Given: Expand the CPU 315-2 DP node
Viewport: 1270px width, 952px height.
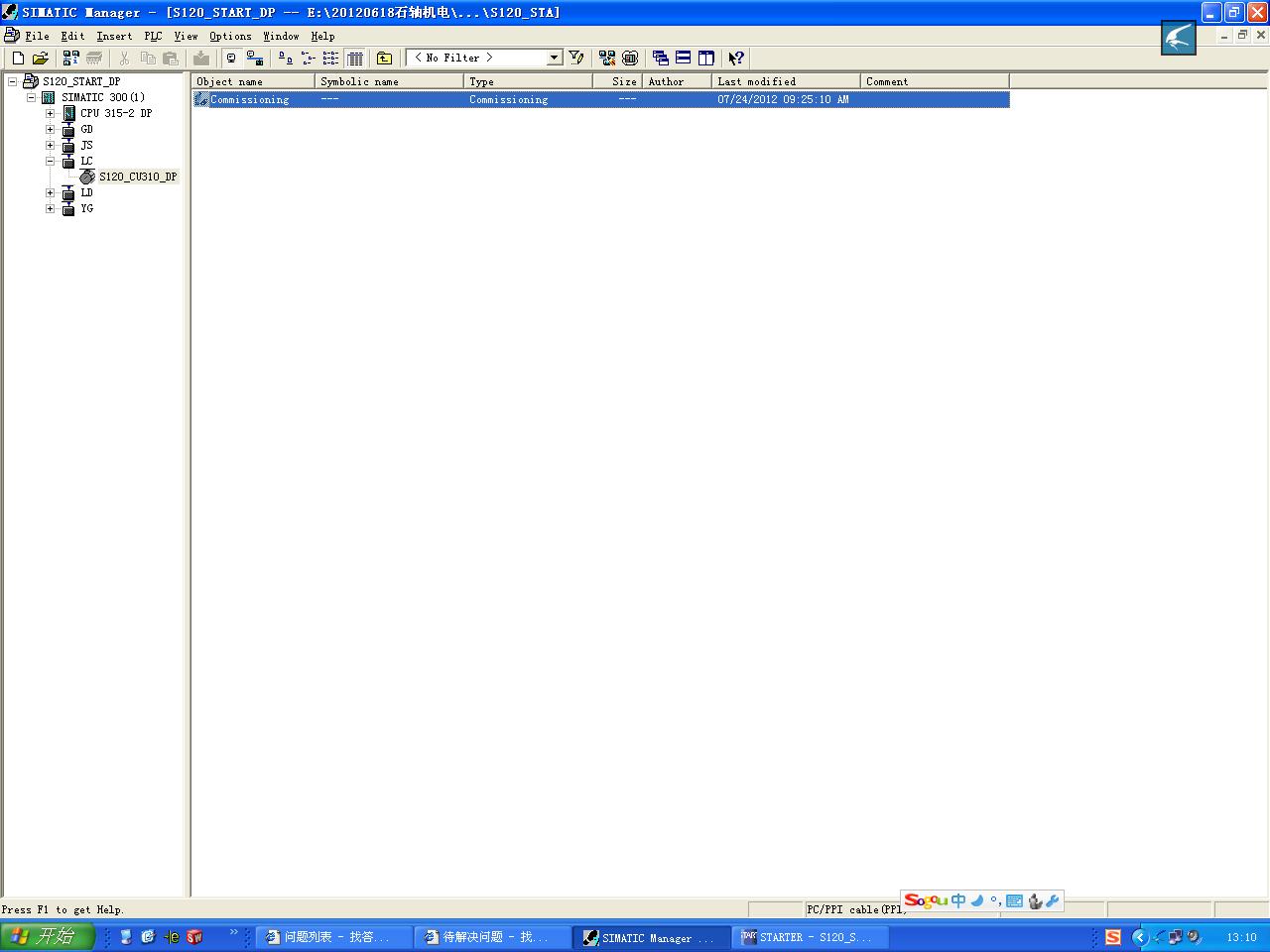Looking at the screenshot, I should pyautogui.click(x=50, y=113).
